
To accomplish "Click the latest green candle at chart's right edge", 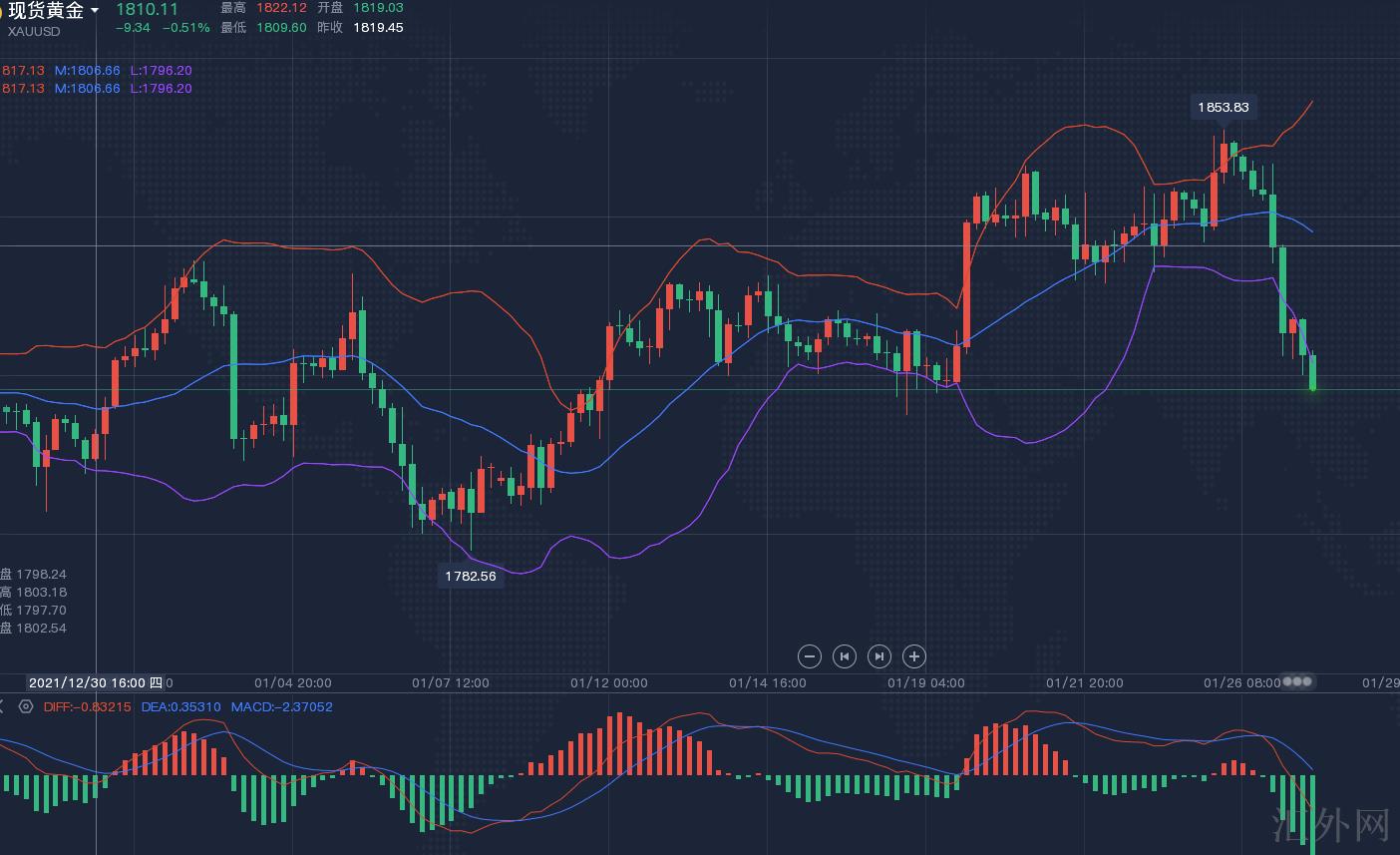I will (1312, 371).
